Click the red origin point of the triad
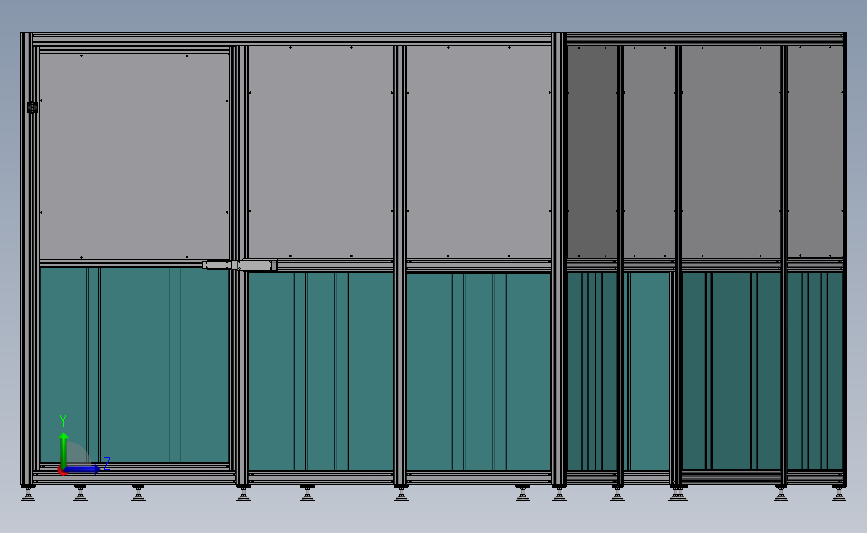Viewport: 867px width, 533px height. click(x=62, y=471)
